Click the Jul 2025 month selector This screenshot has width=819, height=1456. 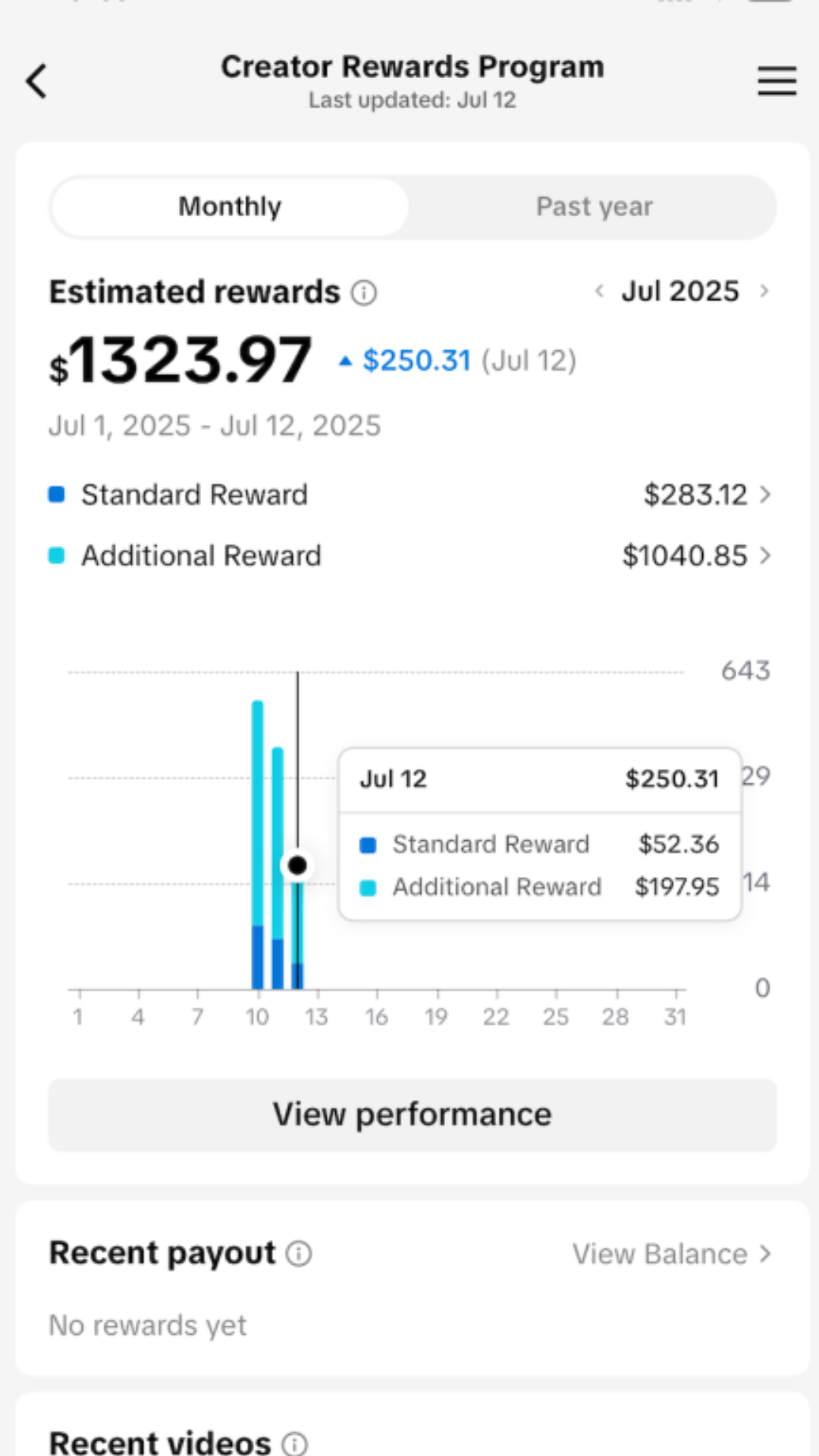coord(680,291)
